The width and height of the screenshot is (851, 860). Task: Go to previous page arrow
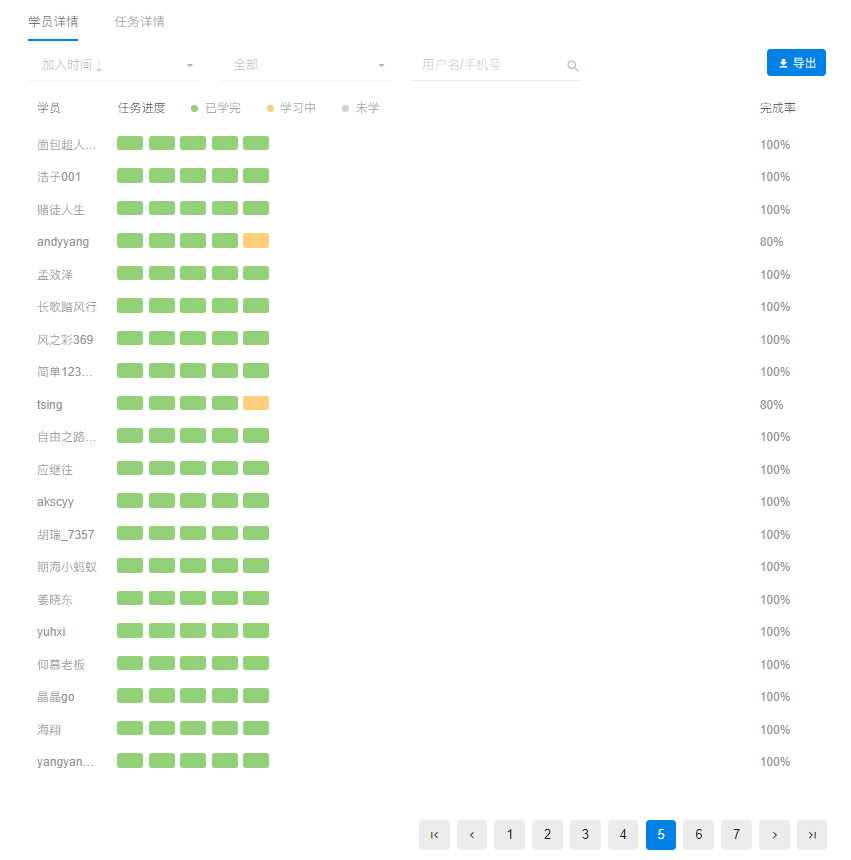(x=472, y=835)
